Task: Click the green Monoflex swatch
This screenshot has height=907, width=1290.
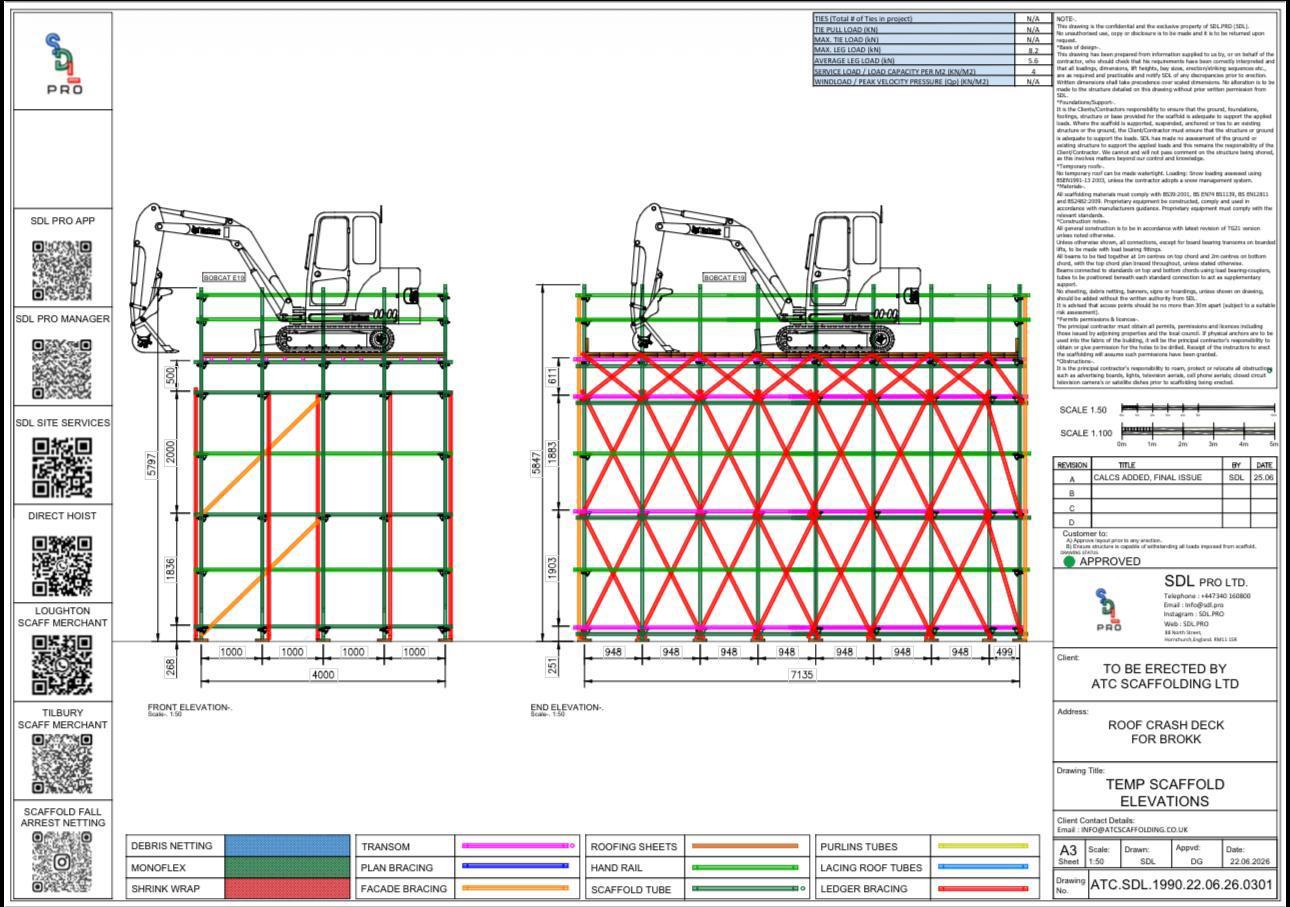Action: tap(288, 867)
